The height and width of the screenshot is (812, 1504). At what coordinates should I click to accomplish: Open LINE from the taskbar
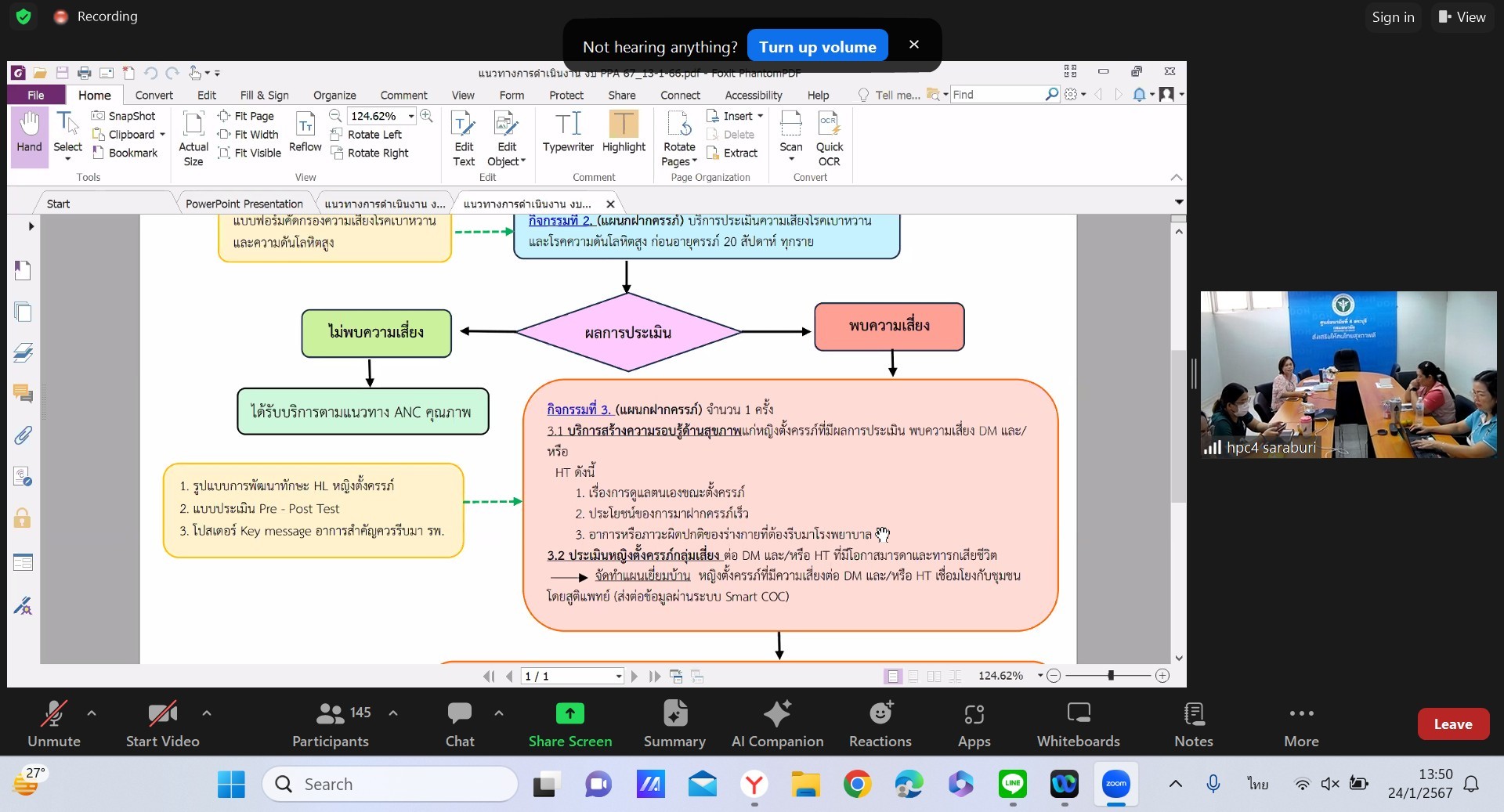click(x=1012, y=784)
